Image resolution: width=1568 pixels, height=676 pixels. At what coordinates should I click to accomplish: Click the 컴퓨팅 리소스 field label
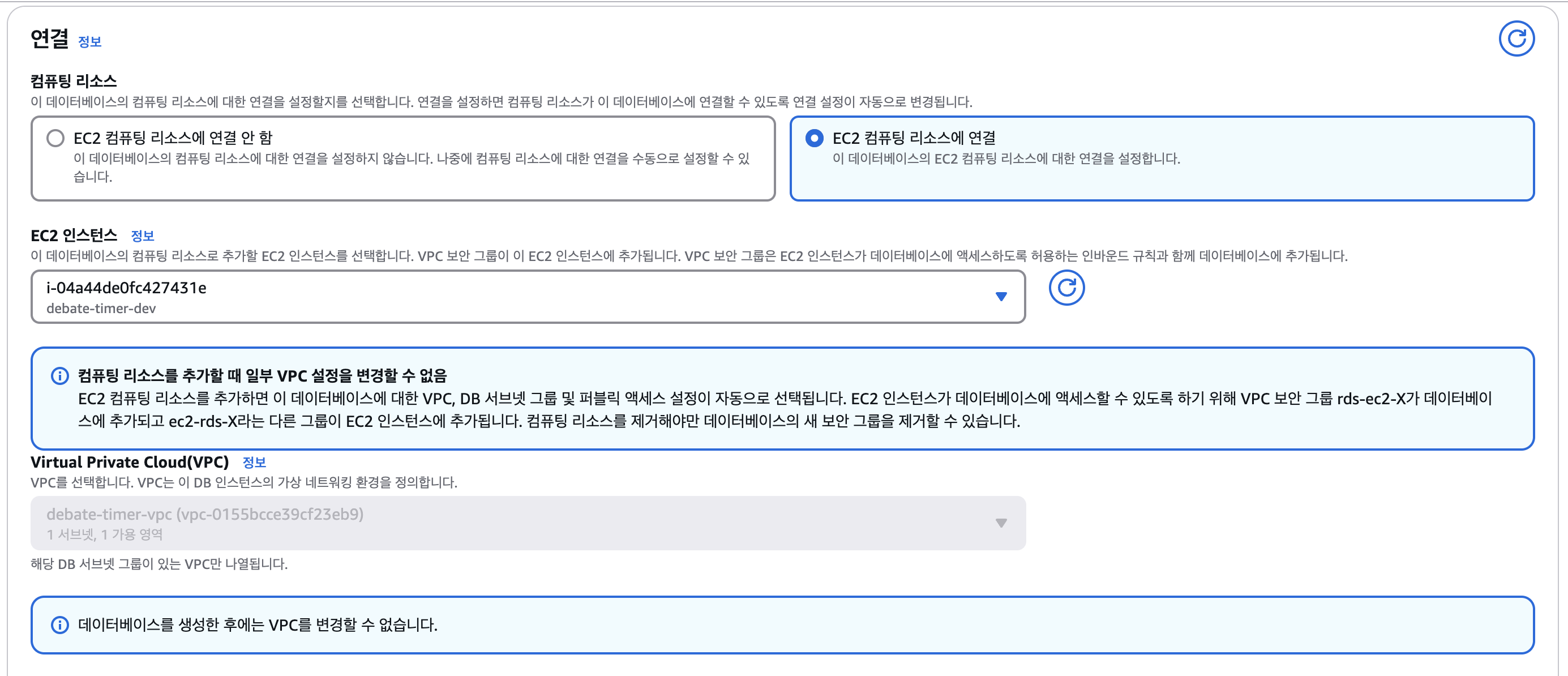[x=74, y=81]
